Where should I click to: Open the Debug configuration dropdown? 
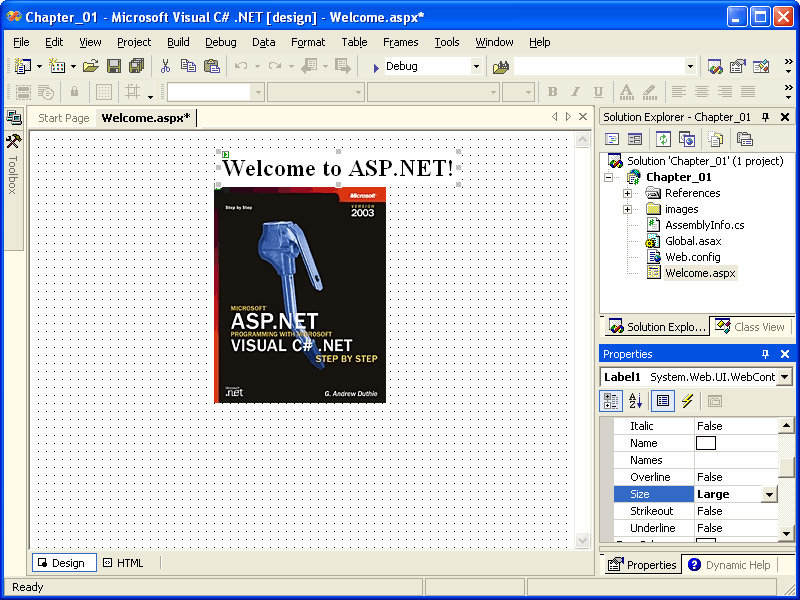tap(476, 67)
